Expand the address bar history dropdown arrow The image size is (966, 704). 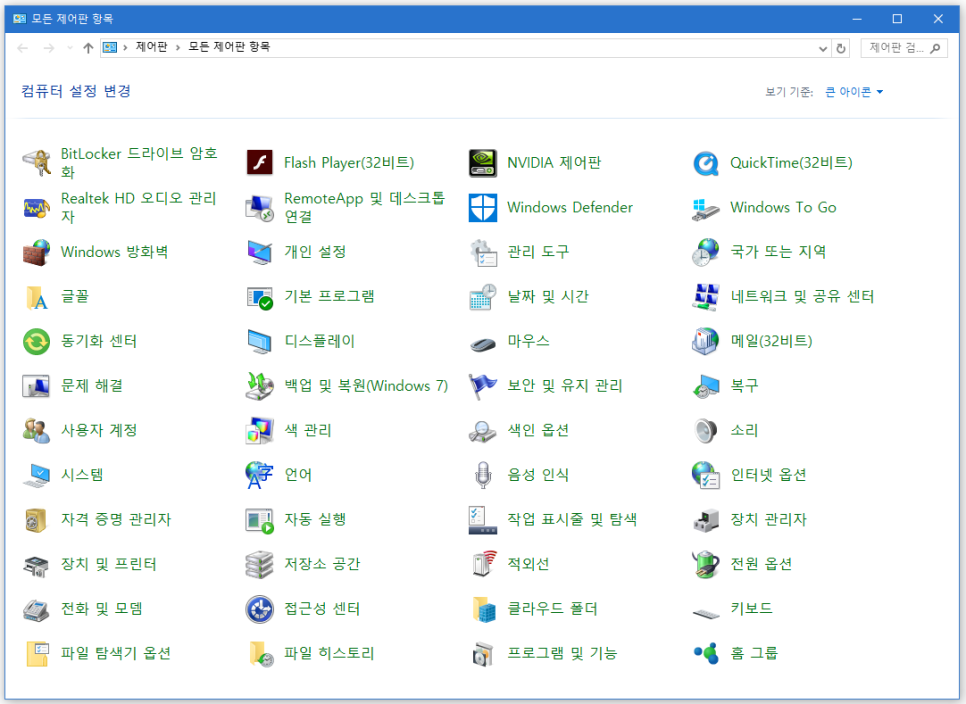pos(823,48)
